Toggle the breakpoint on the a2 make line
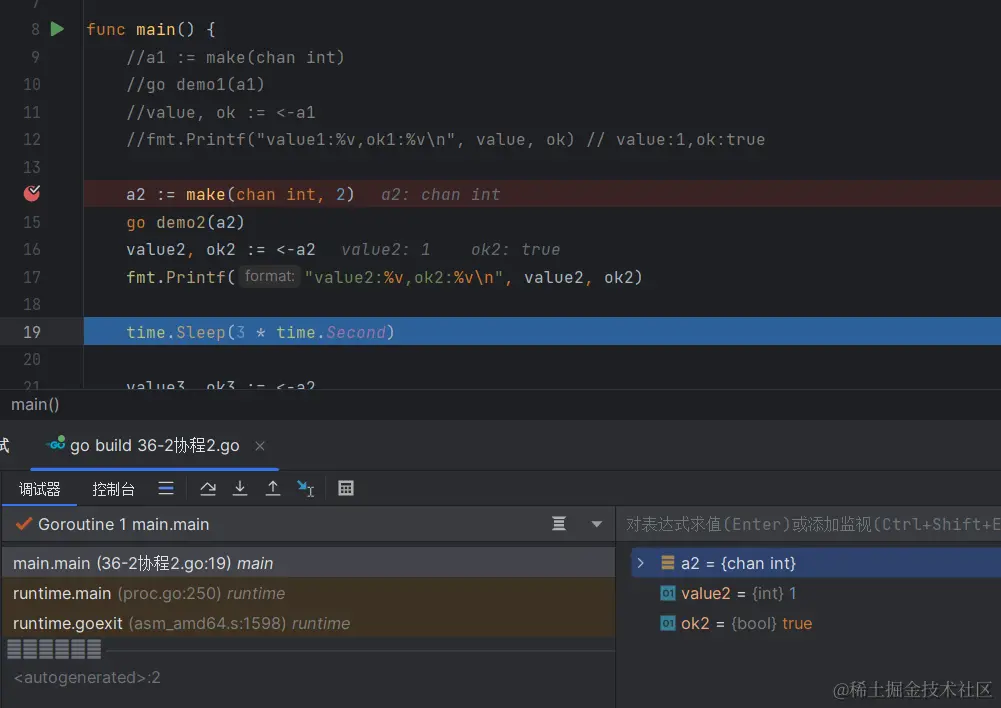1001x708 pixels. point(32,194)
